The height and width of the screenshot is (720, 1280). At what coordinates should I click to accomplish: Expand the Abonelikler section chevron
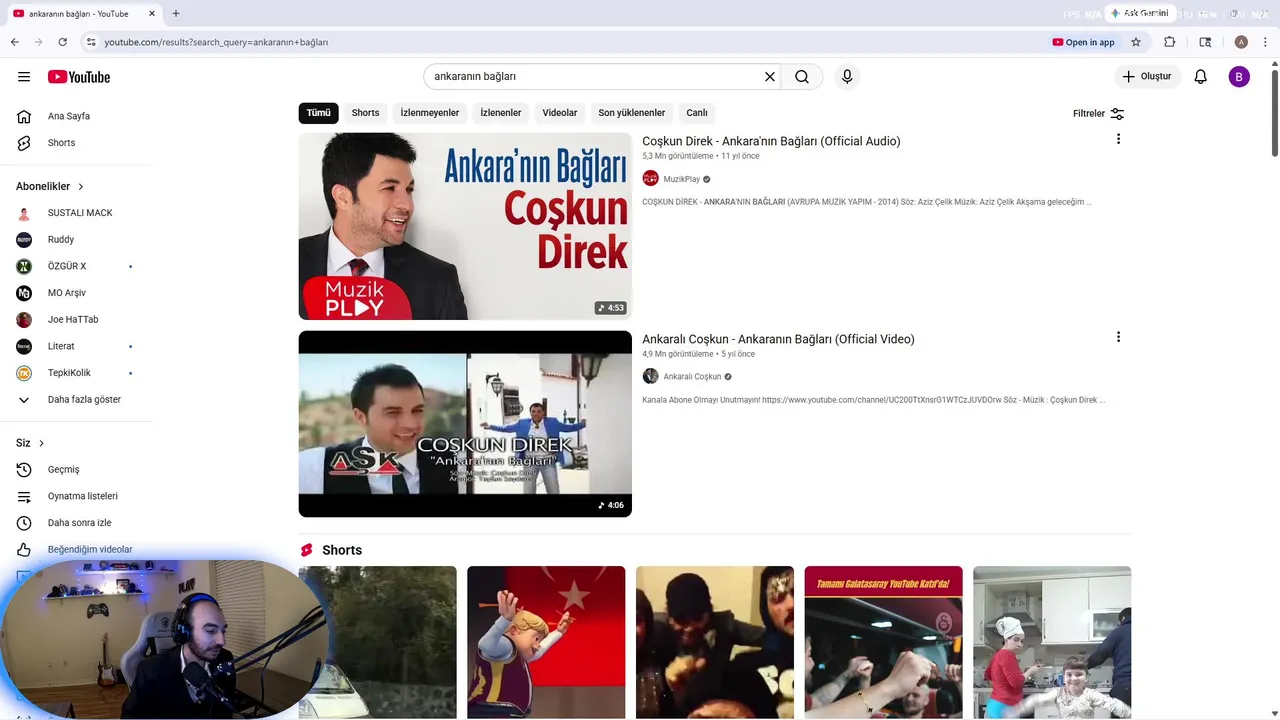pyautogui.click(x=81, y=187)
